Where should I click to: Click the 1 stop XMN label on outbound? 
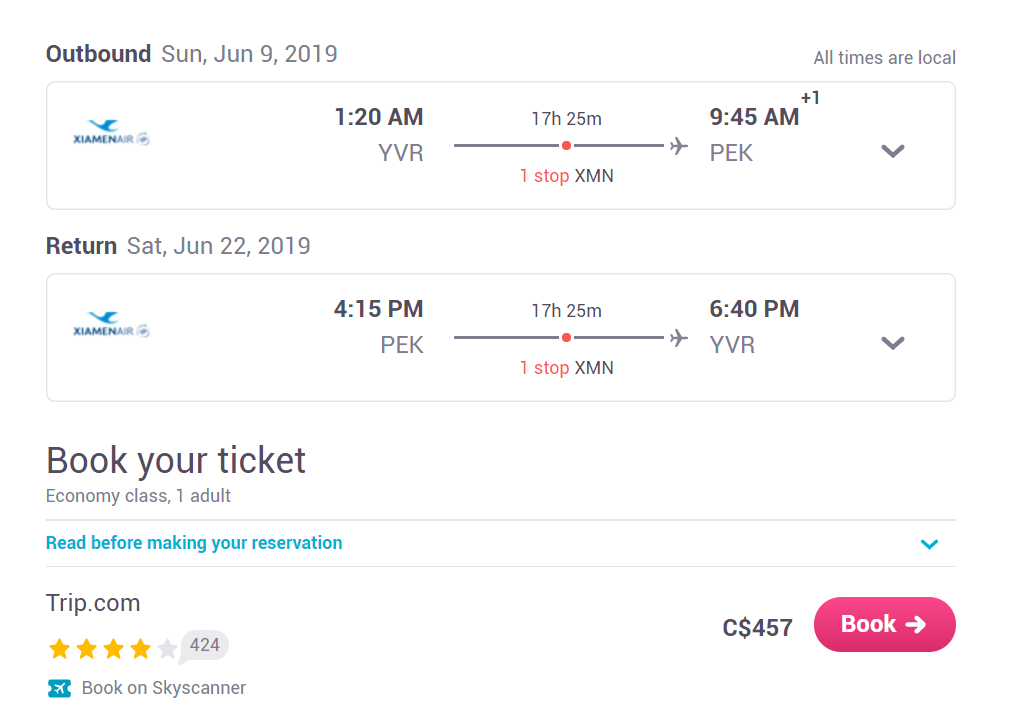click(x=566, y=176)
